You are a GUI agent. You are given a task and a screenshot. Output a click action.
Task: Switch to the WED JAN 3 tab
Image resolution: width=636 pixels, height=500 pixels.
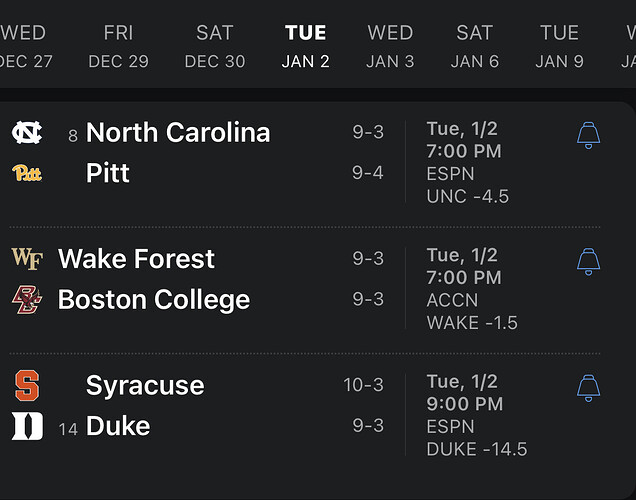click(x=390, y=46)
